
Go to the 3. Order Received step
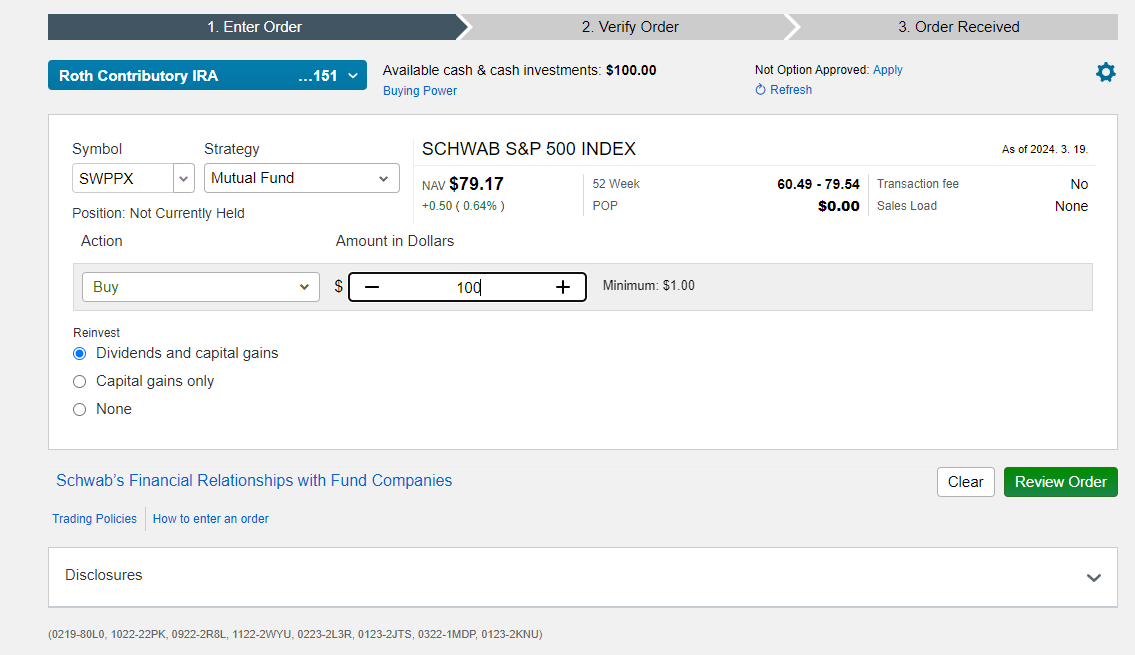(x=958, y=27)
